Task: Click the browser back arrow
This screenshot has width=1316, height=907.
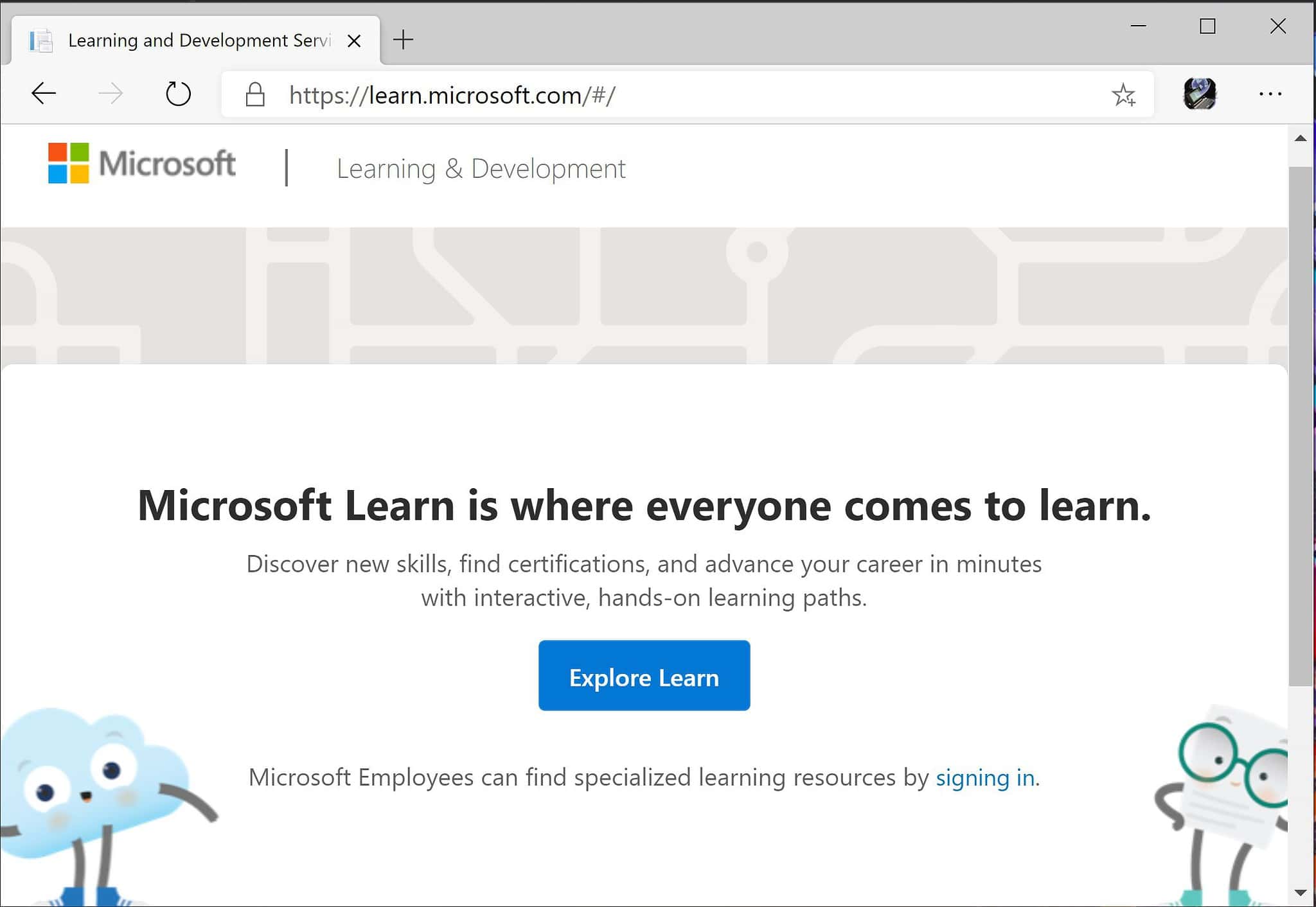Action: point(42,94)
